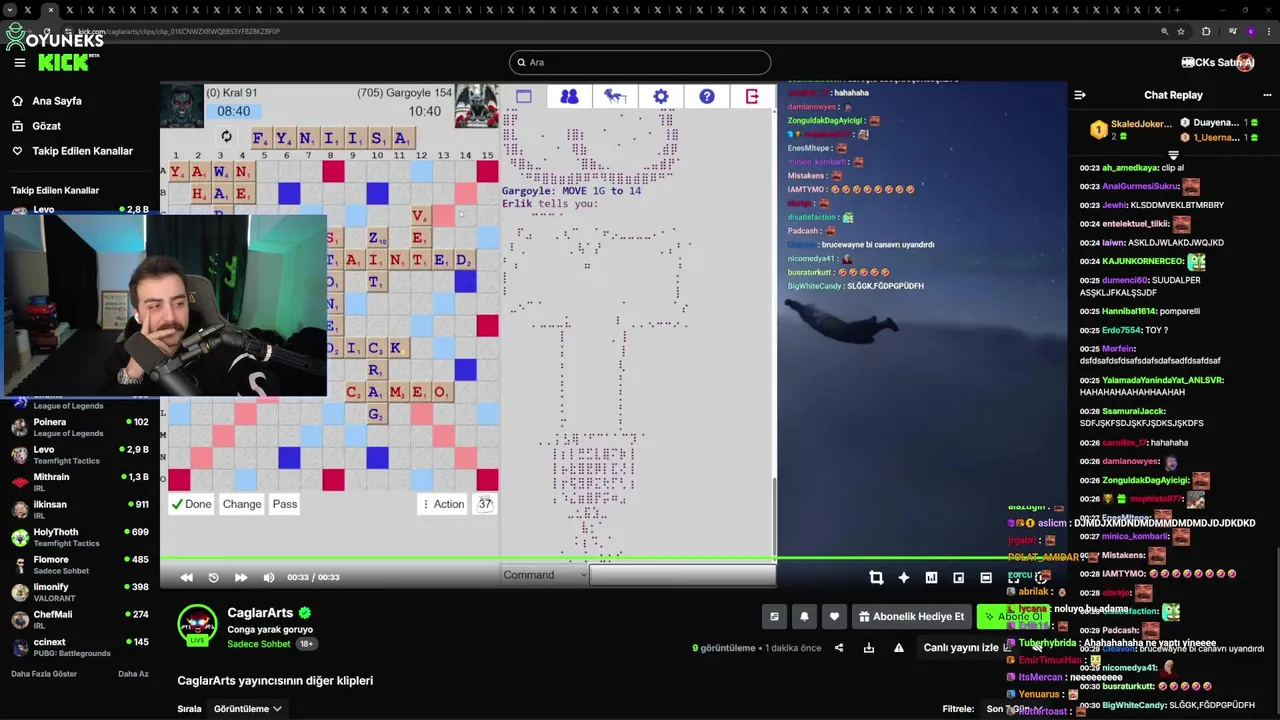This screenshot has width=1280, height=720.
Task: Open Mithrain channel in sidebar
Action: tap(79, 482)
